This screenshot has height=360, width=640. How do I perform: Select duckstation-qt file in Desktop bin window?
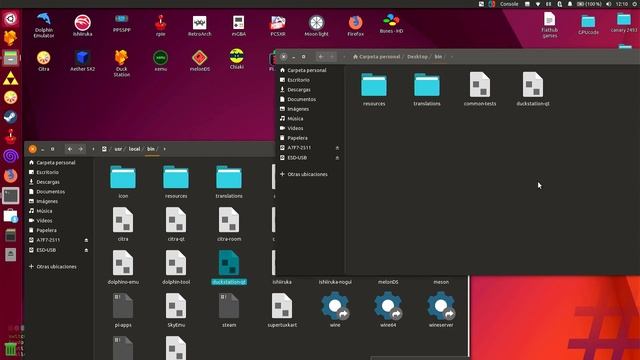533,89
